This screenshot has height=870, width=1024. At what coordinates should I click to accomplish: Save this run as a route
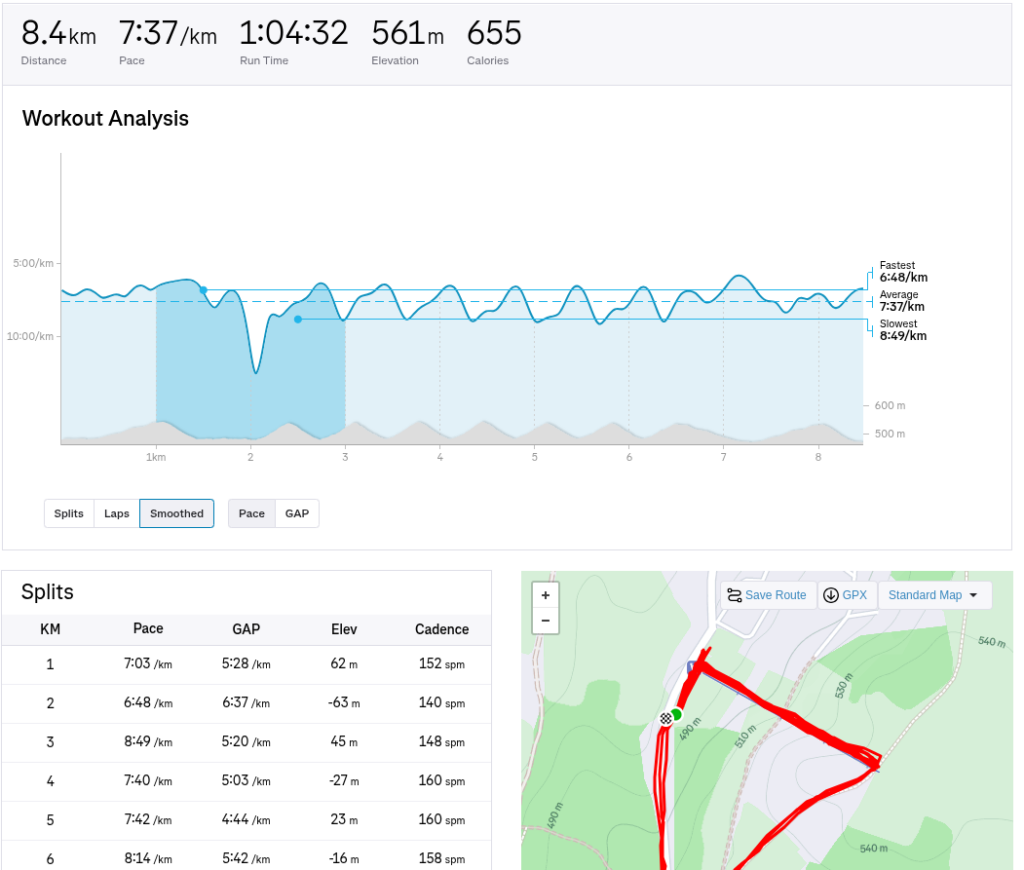tap(767, 595)
